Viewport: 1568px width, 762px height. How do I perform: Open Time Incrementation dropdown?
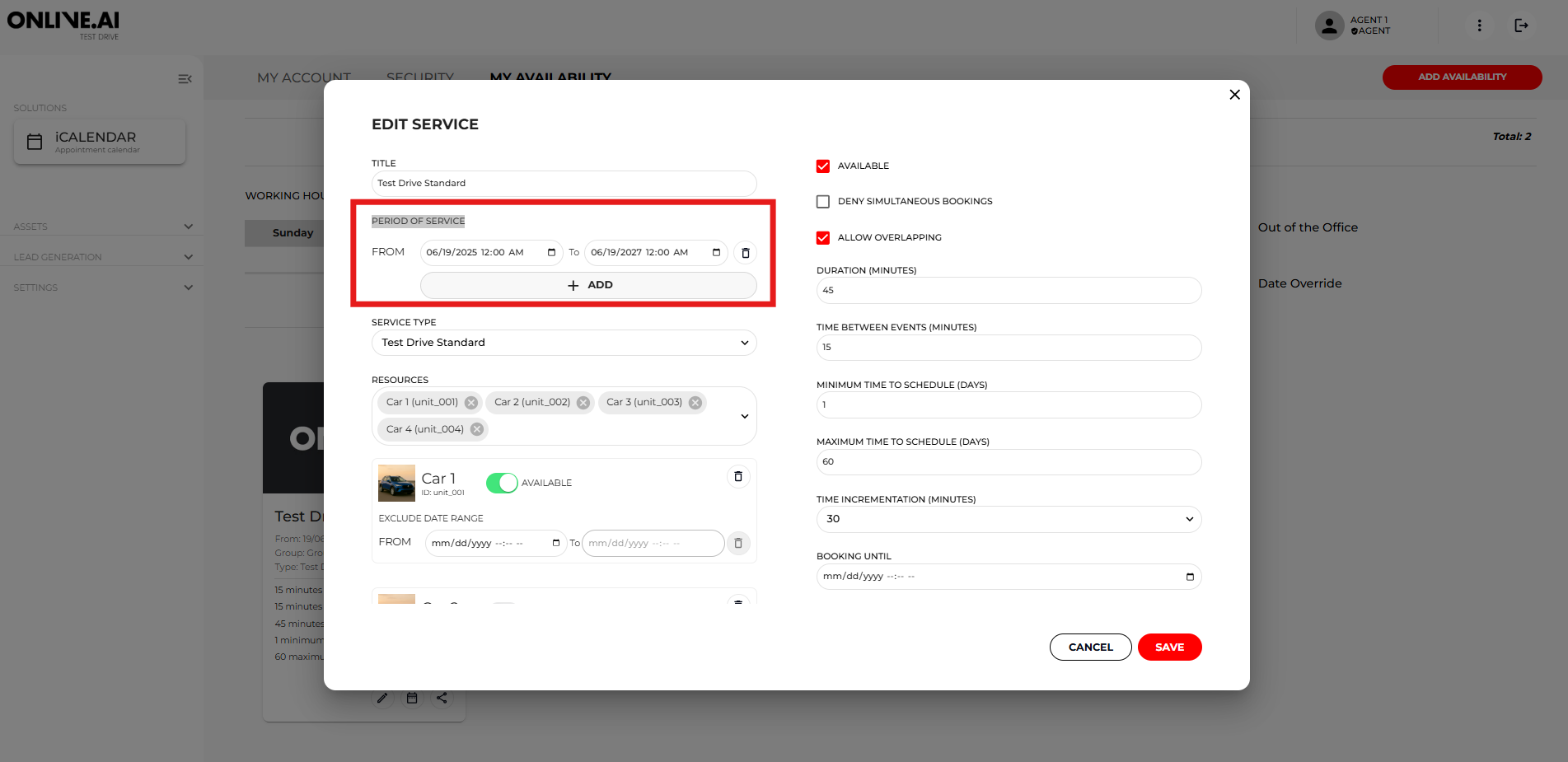[x=1008, y=519]
